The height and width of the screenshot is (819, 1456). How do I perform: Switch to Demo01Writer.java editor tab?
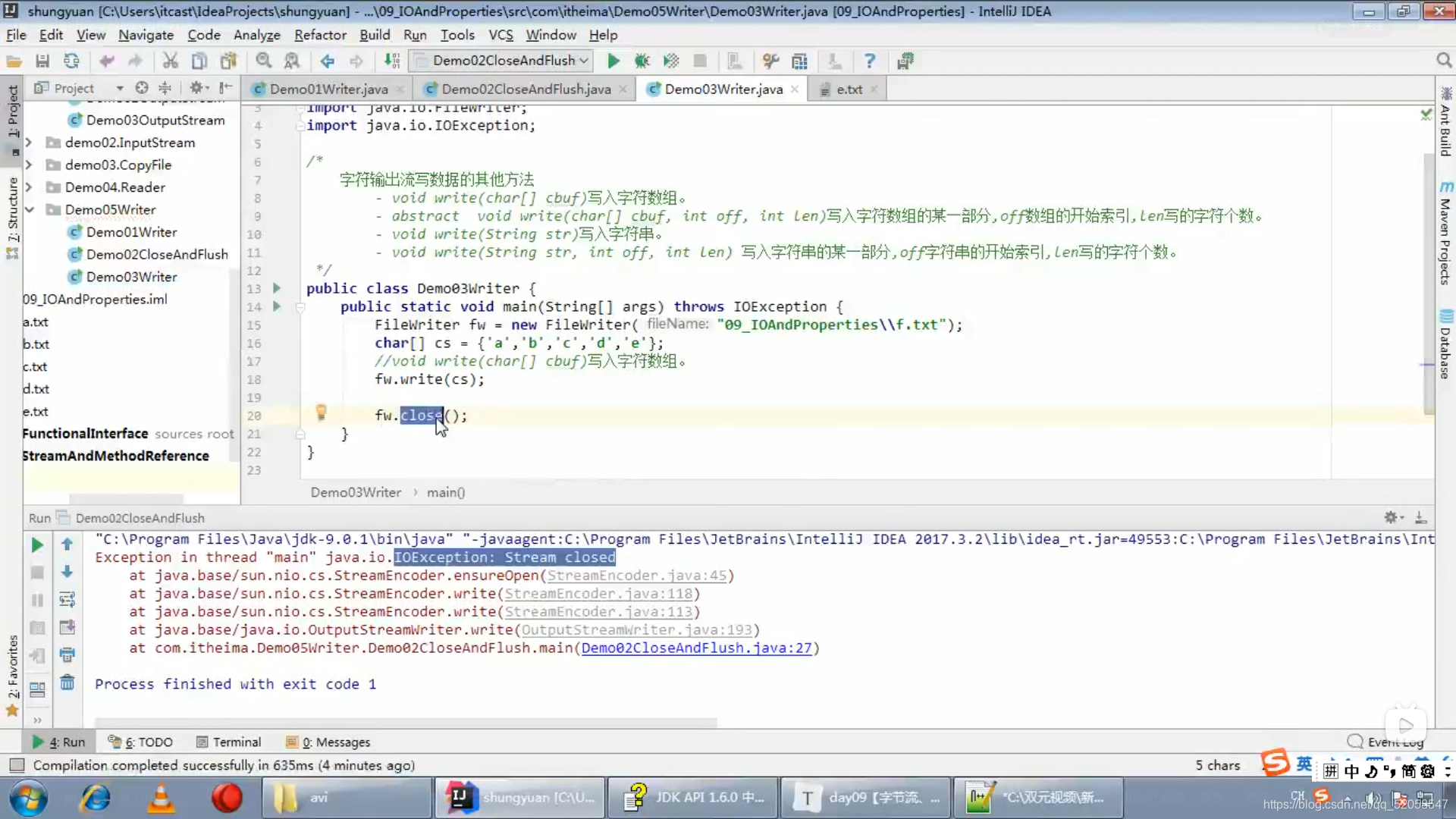(x=328, y=89)
